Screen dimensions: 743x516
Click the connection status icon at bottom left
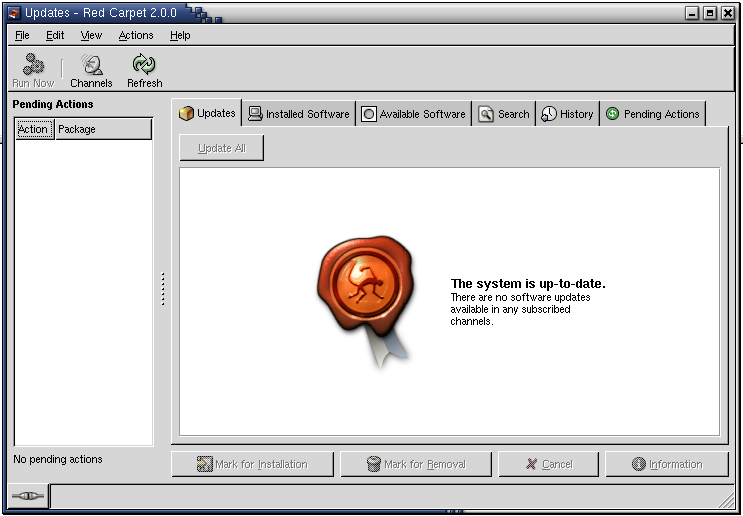pos(28,496)
